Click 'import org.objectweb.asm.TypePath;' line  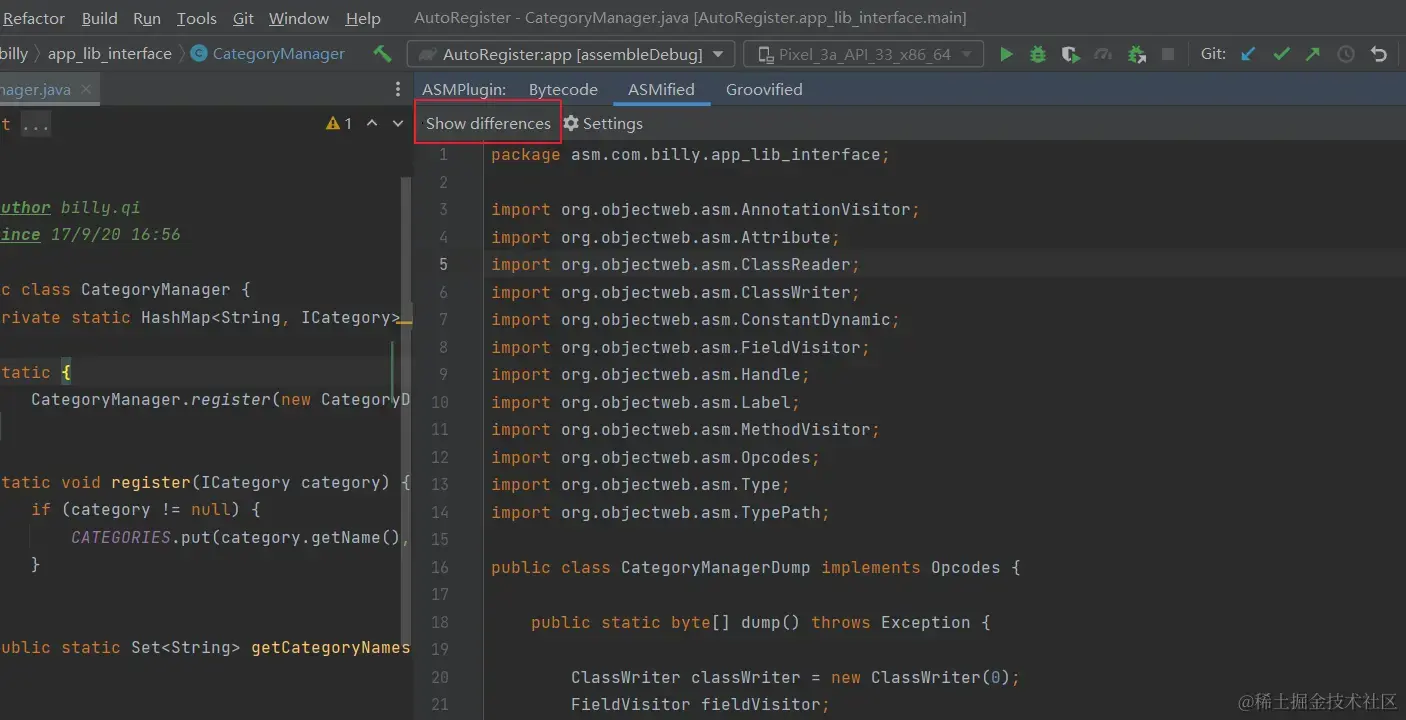660,512
